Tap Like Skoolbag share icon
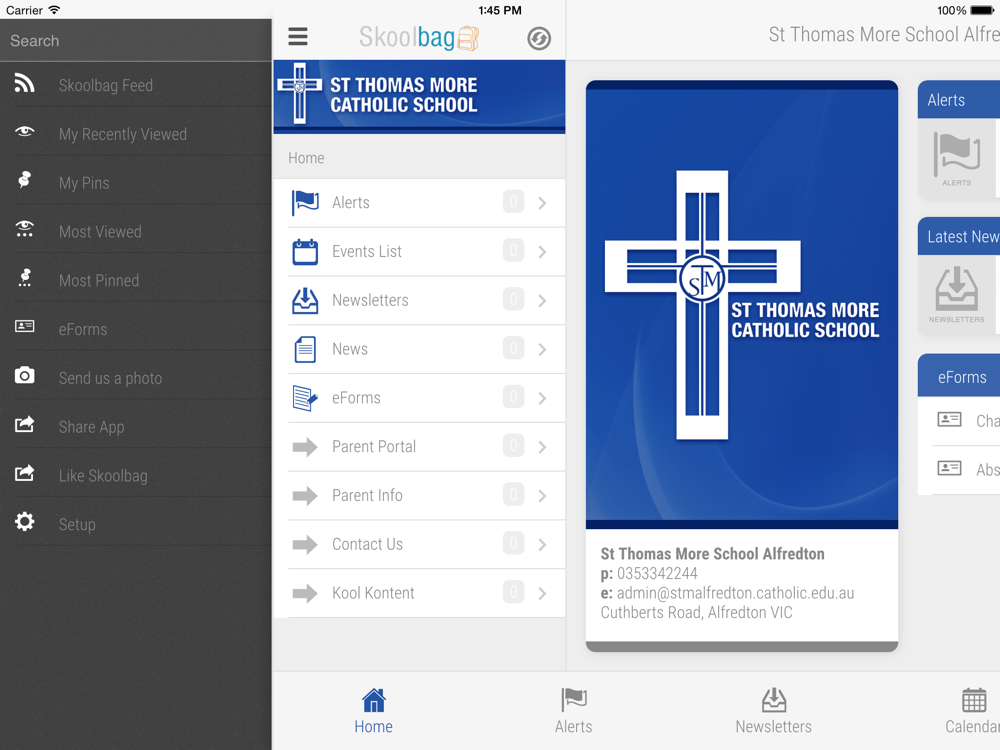The width and height of the screenshot is (1000, 750). [24, 473]
